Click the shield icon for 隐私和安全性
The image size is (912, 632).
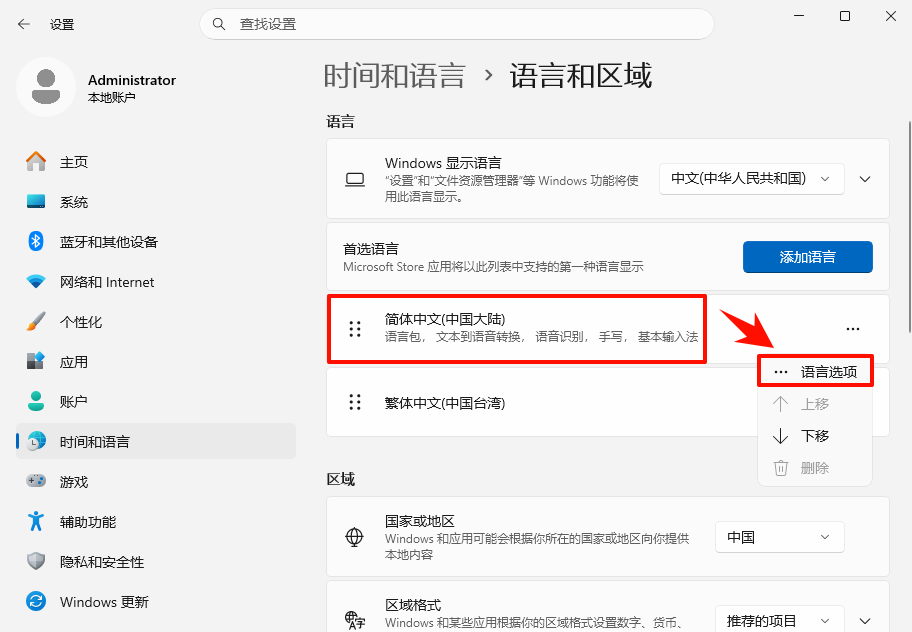36,561
